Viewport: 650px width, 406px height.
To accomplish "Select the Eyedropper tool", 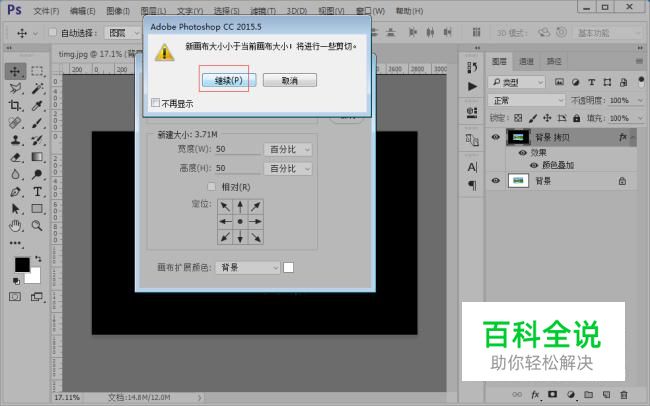I will (x=37, y=105).
